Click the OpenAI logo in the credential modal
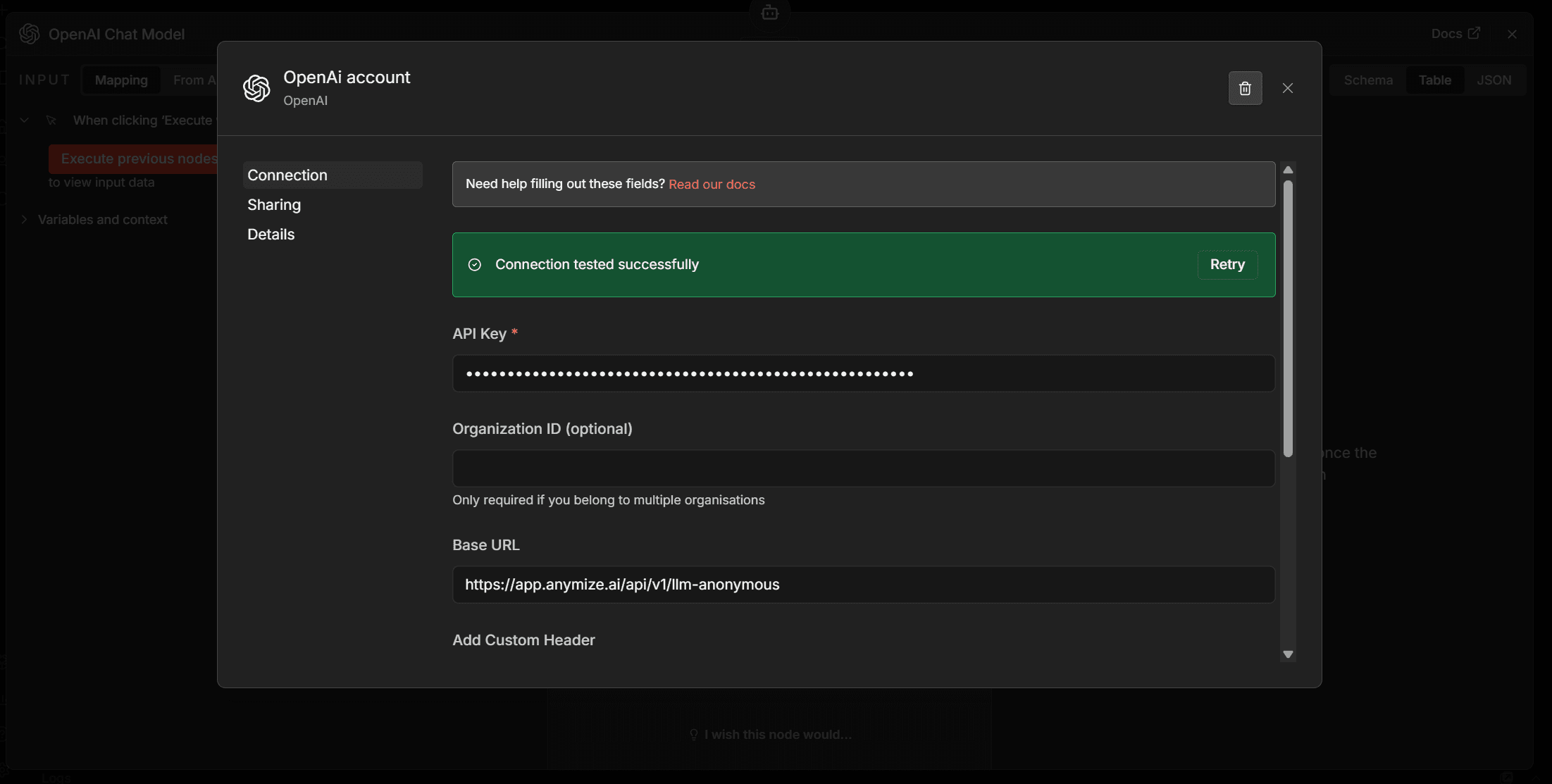 pos(256,87)
